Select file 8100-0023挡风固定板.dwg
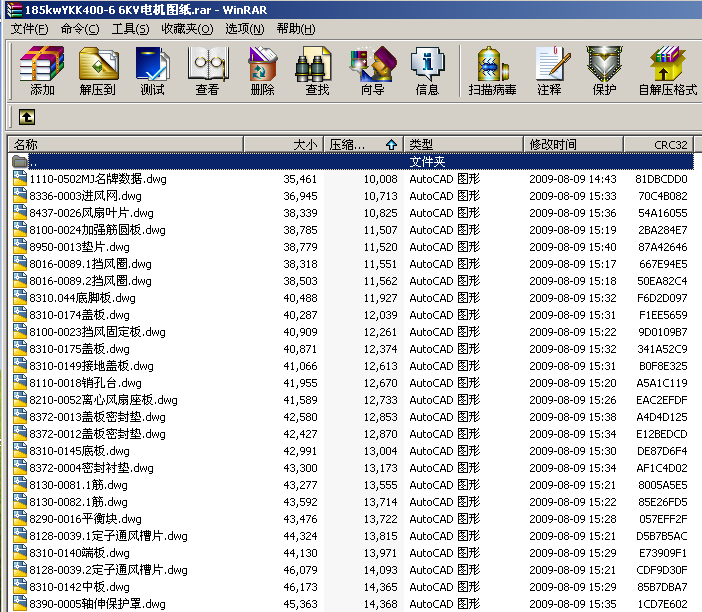This screenshot has height=612, width=702. tap(97, 332)
